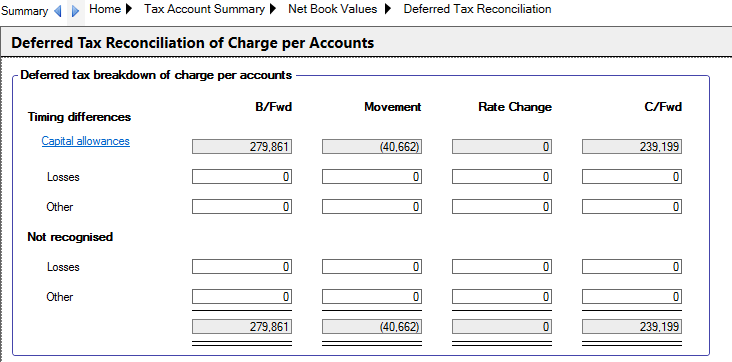Expand the arrow after Net Book Values
The height and width of the screenshot is (362, 732).
click(388, 9)
